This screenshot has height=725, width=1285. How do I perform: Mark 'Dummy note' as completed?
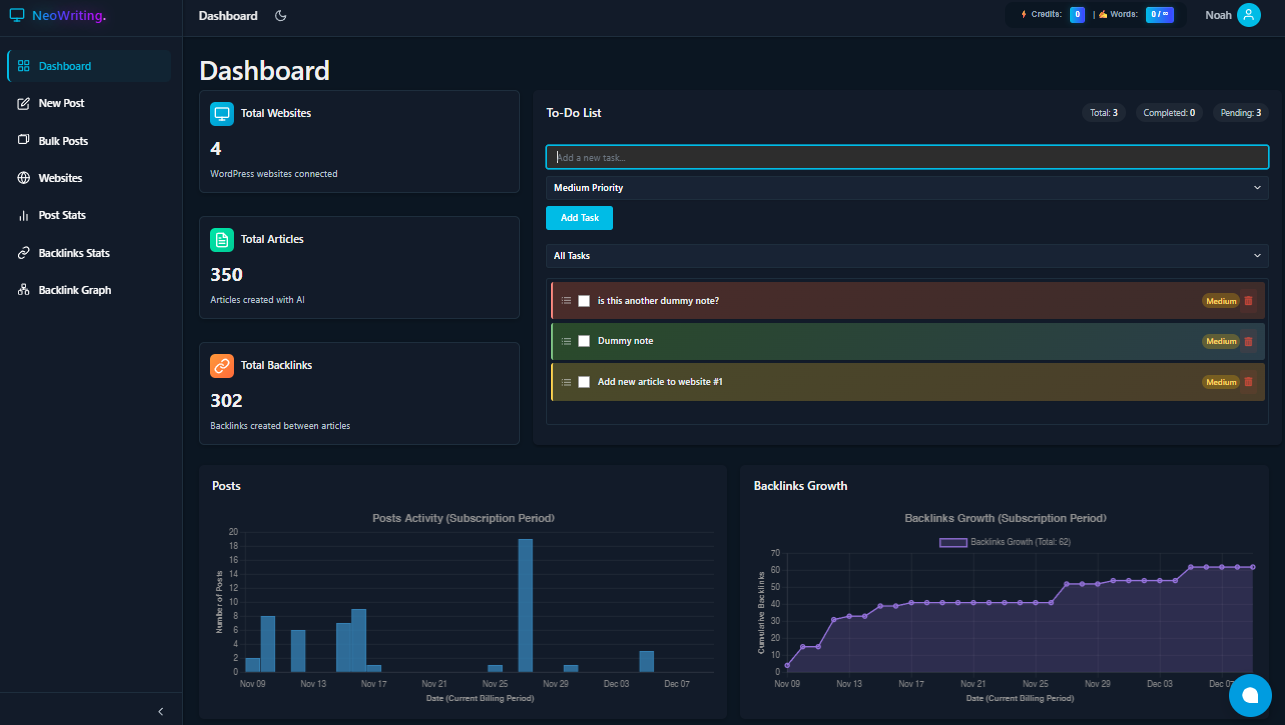pos(584,341)
